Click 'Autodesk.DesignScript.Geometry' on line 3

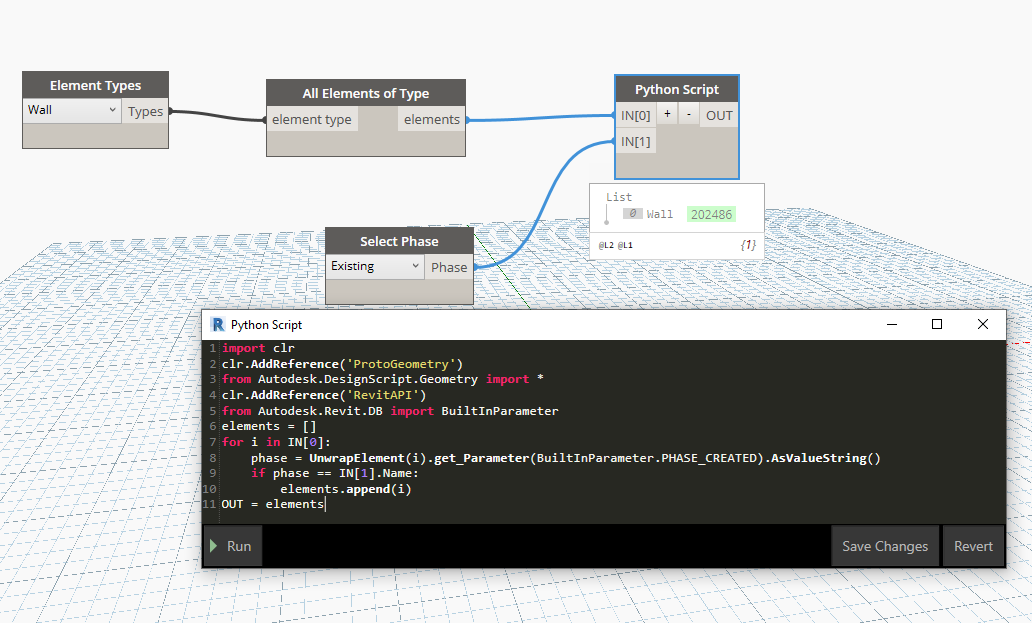pos(368,380)
